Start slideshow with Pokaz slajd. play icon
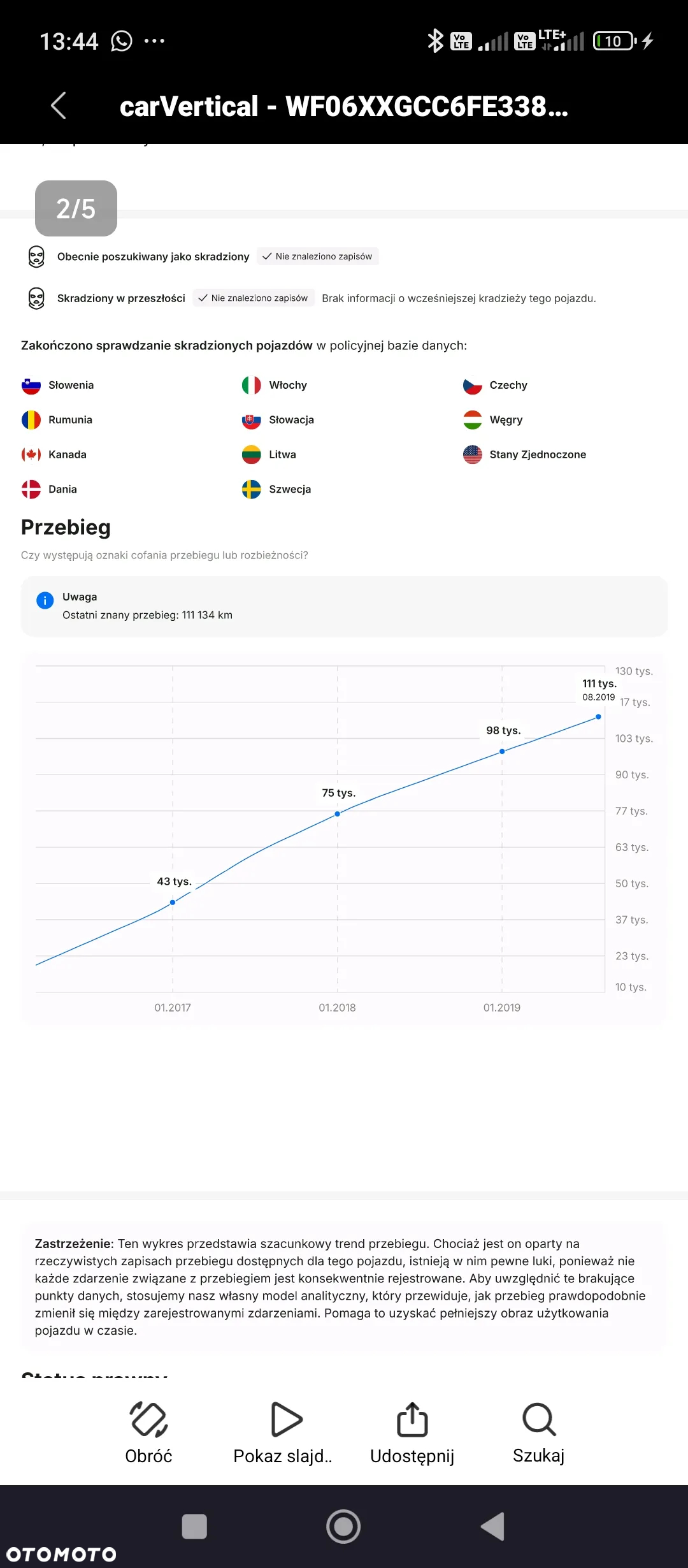The width and height of the screenshot is (688, 1568). click(285, 1419)
